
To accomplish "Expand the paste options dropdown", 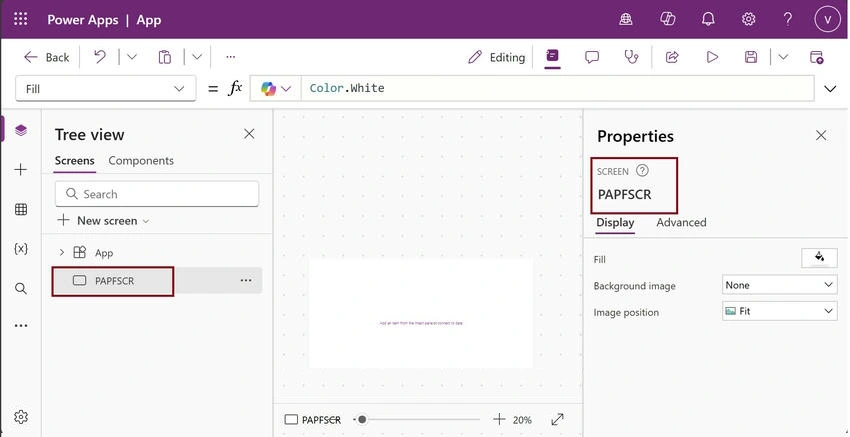I will [197, 56].
